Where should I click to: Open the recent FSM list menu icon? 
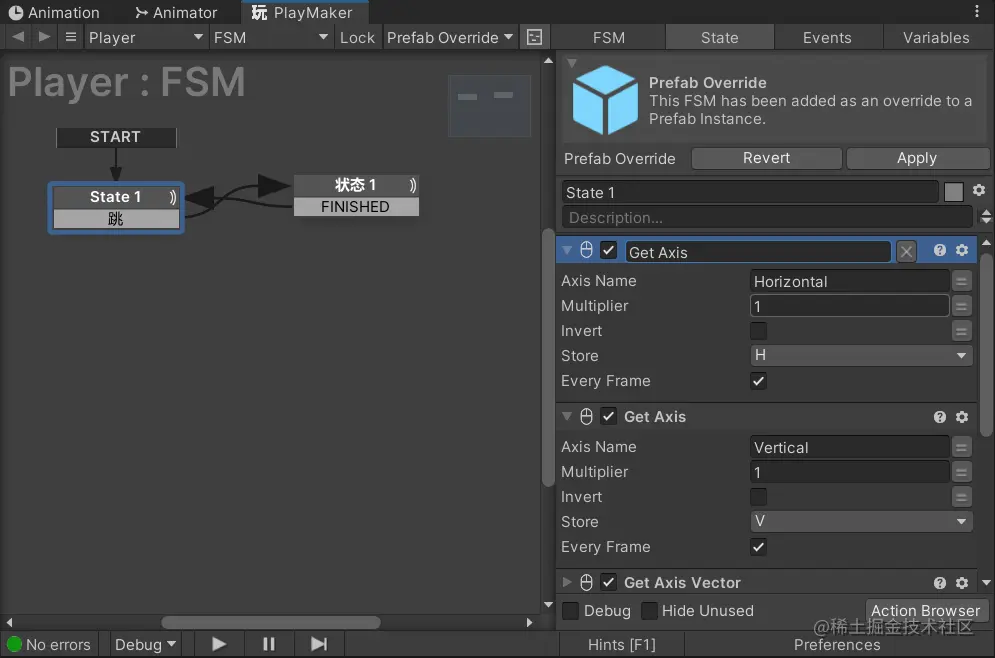pos(71,37)
